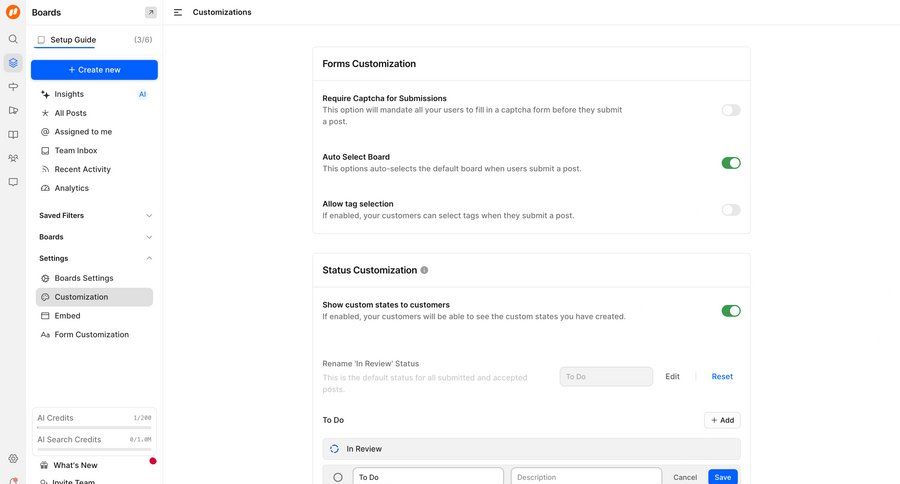Click the What's New gift icon
900x484 pixels.
44,465
